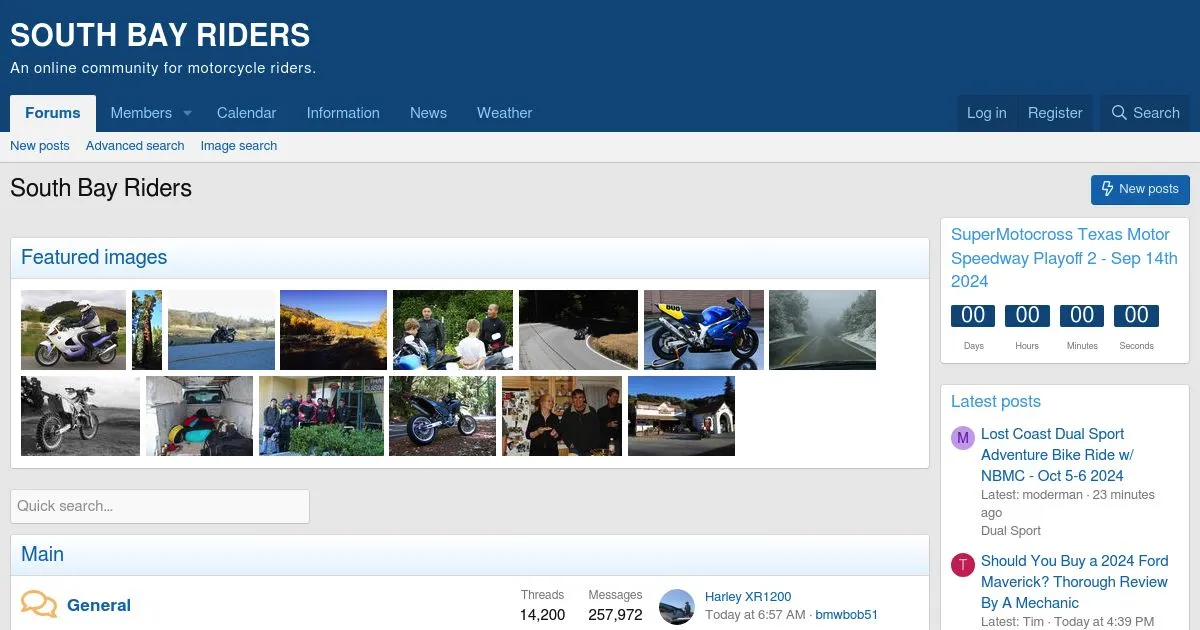Screen dimensions: 1200x630
Task: Open New posts sub-navigation link
Action: [x=40, y=146]
